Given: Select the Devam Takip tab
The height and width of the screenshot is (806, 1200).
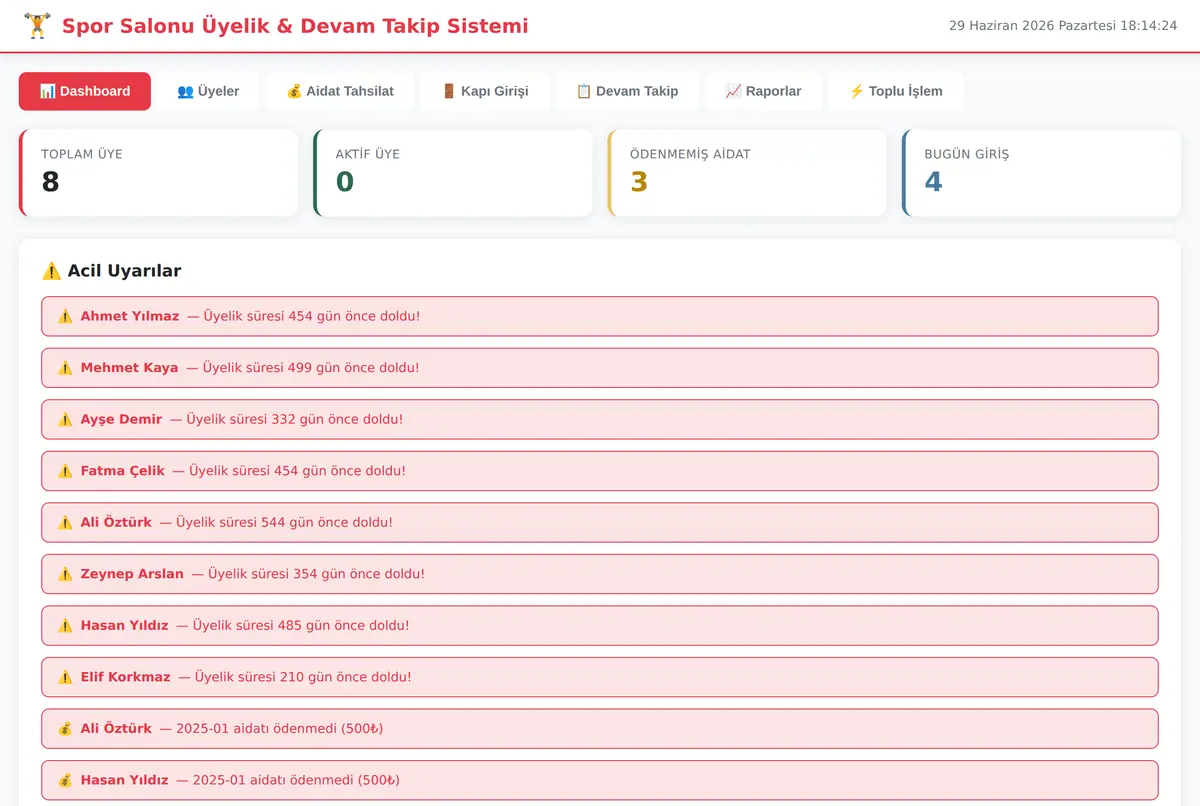Looking at the screenshot, I should (627, 91).
